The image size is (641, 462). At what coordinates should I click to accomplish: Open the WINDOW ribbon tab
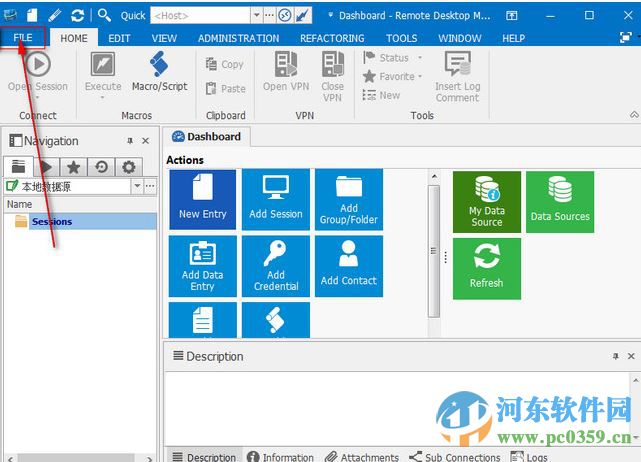click(x=459, y=38)
